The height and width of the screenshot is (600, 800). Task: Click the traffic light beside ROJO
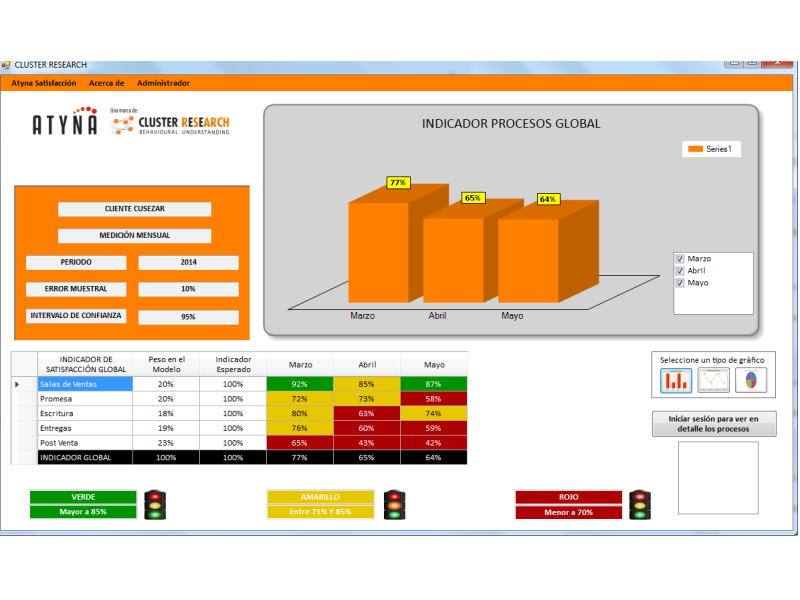(640, 504)
